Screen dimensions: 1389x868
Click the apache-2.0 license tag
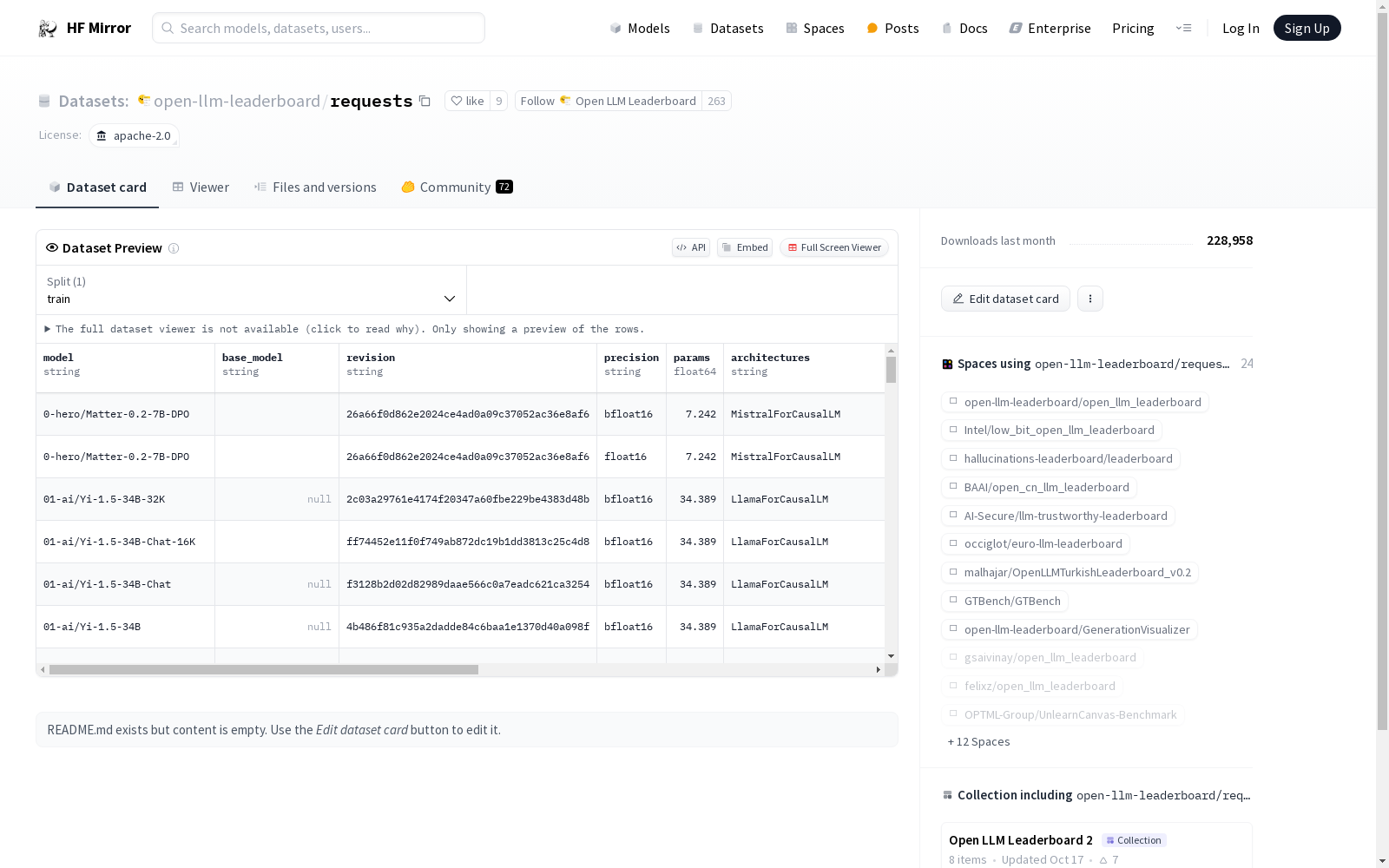134,135
